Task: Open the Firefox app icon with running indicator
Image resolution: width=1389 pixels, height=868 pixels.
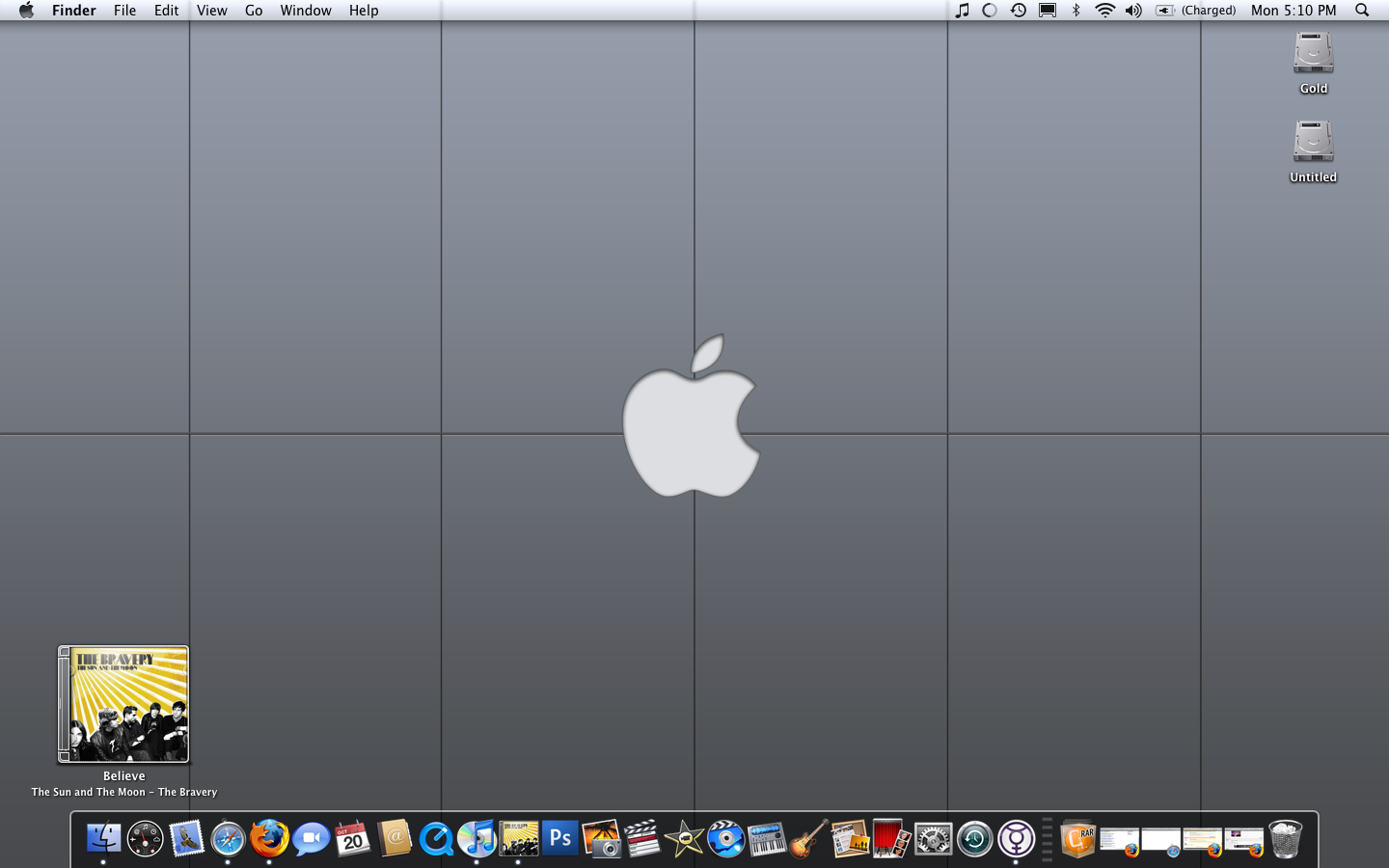Action: [269, 838]
